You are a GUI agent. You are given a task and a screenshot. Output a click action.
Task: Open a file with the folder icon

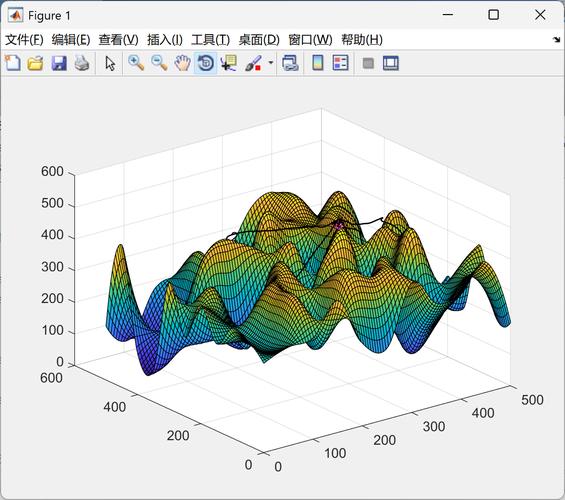[x=36, y=63]
